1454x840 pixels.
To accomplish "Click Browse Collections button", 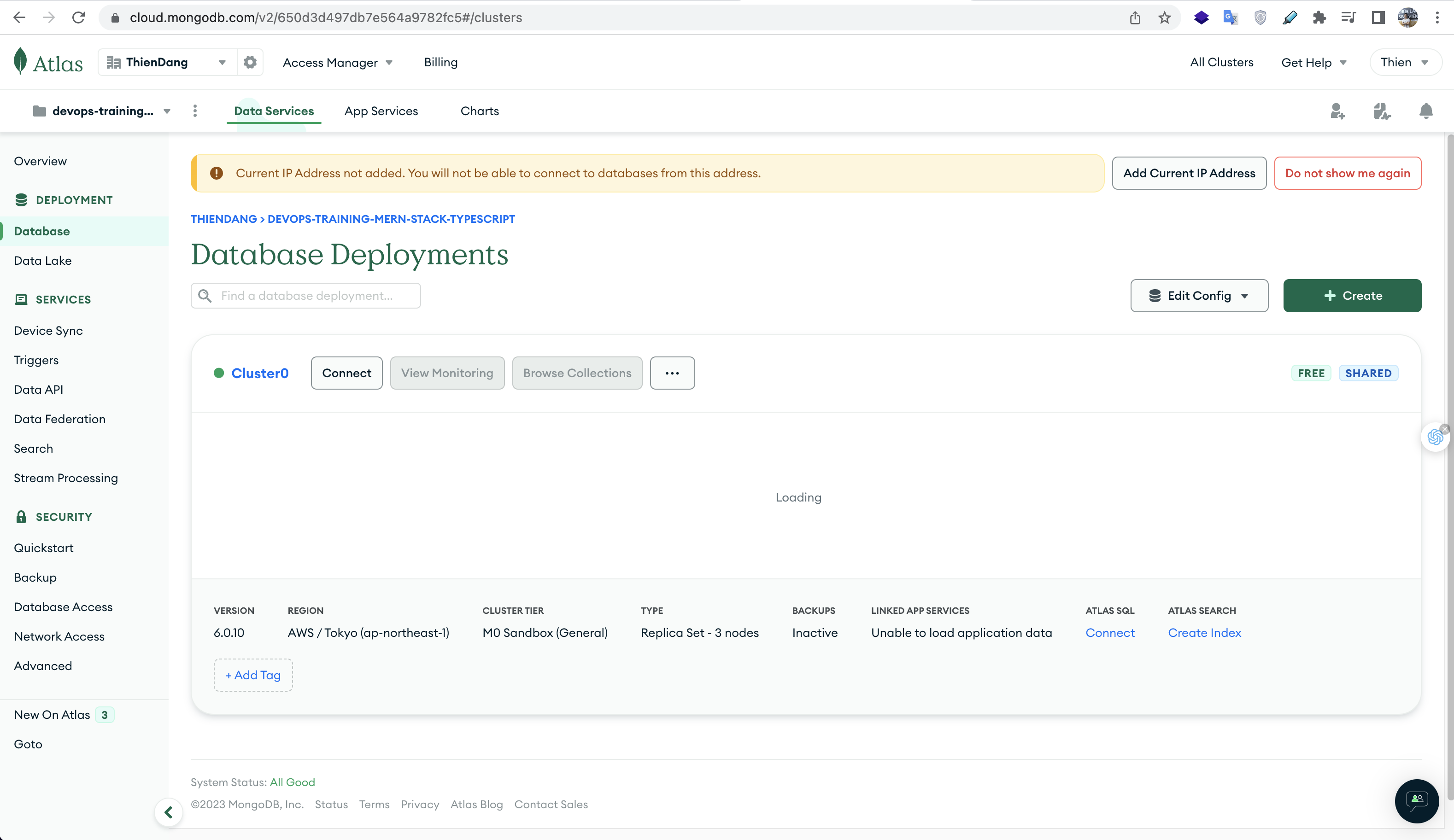I will [577, 373].
